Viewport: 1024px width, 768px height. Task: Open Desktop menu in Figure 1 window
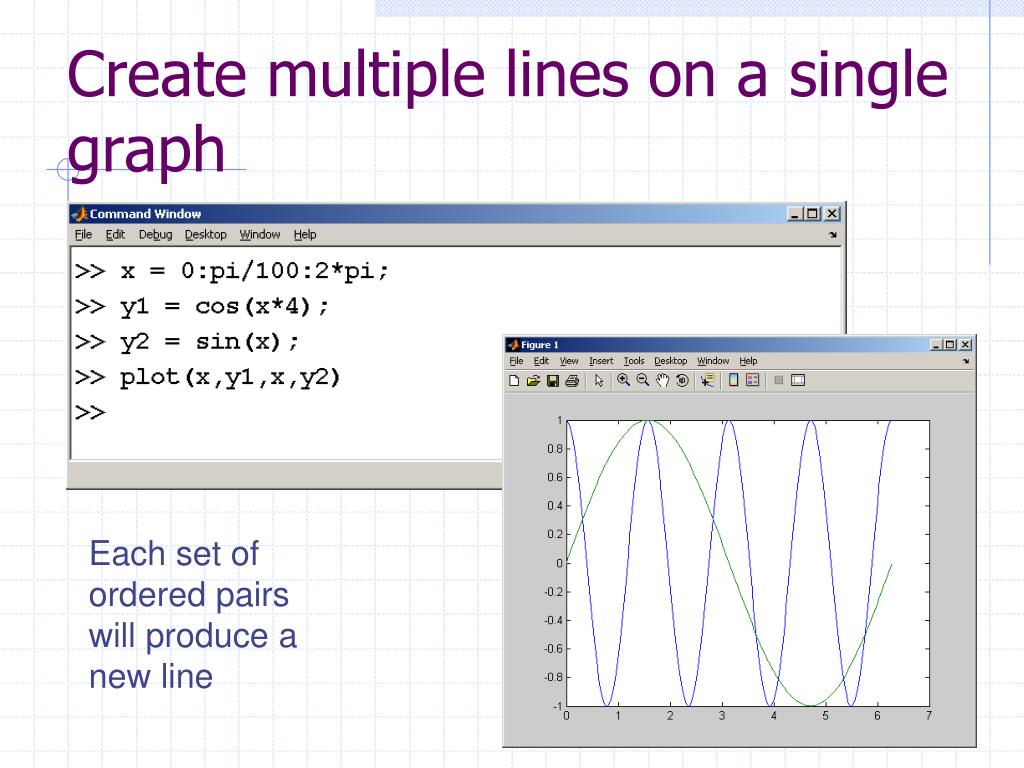pos(671,361)
